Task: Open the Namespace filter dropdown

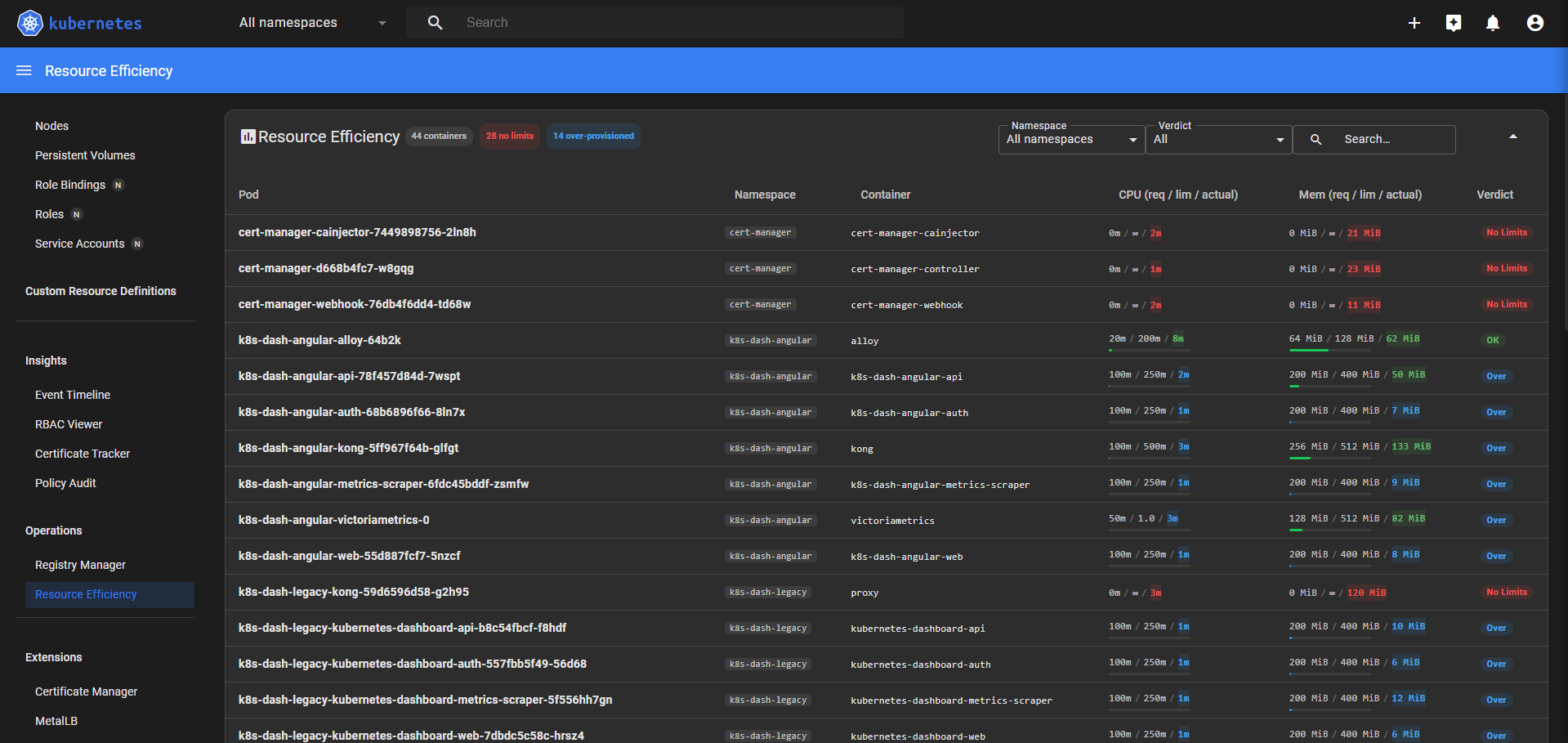Action: click(1071, 140)
